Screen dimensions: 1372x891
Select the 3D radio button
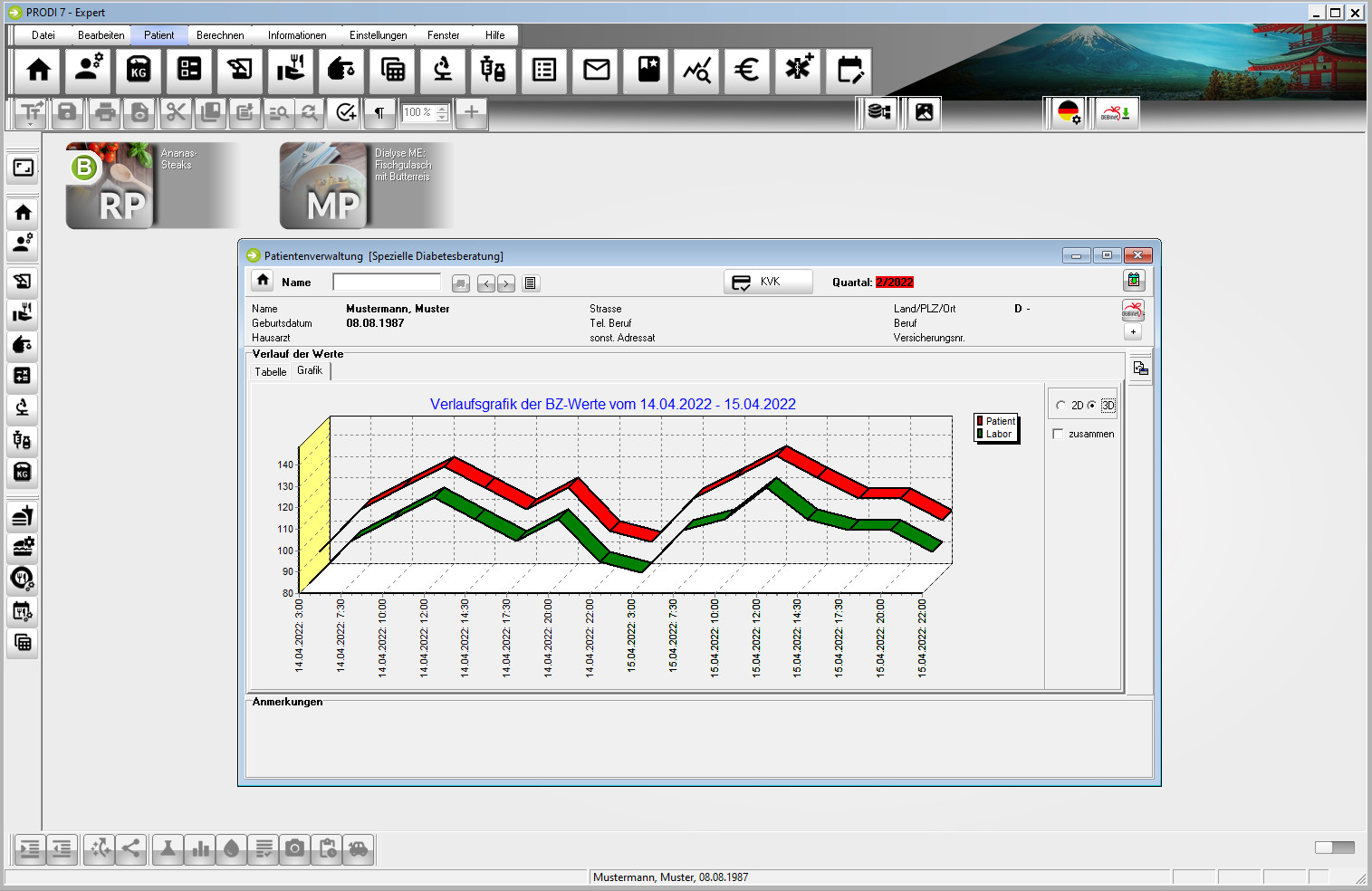pyautogui.click(x=1092, y=406)
